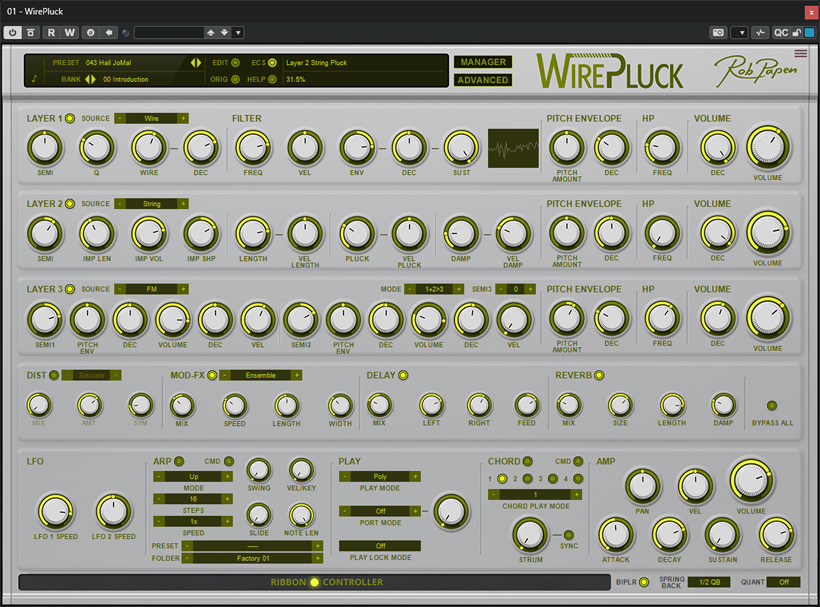
Task: Toggle the DELAY power LED
Action: coord(403,375)
